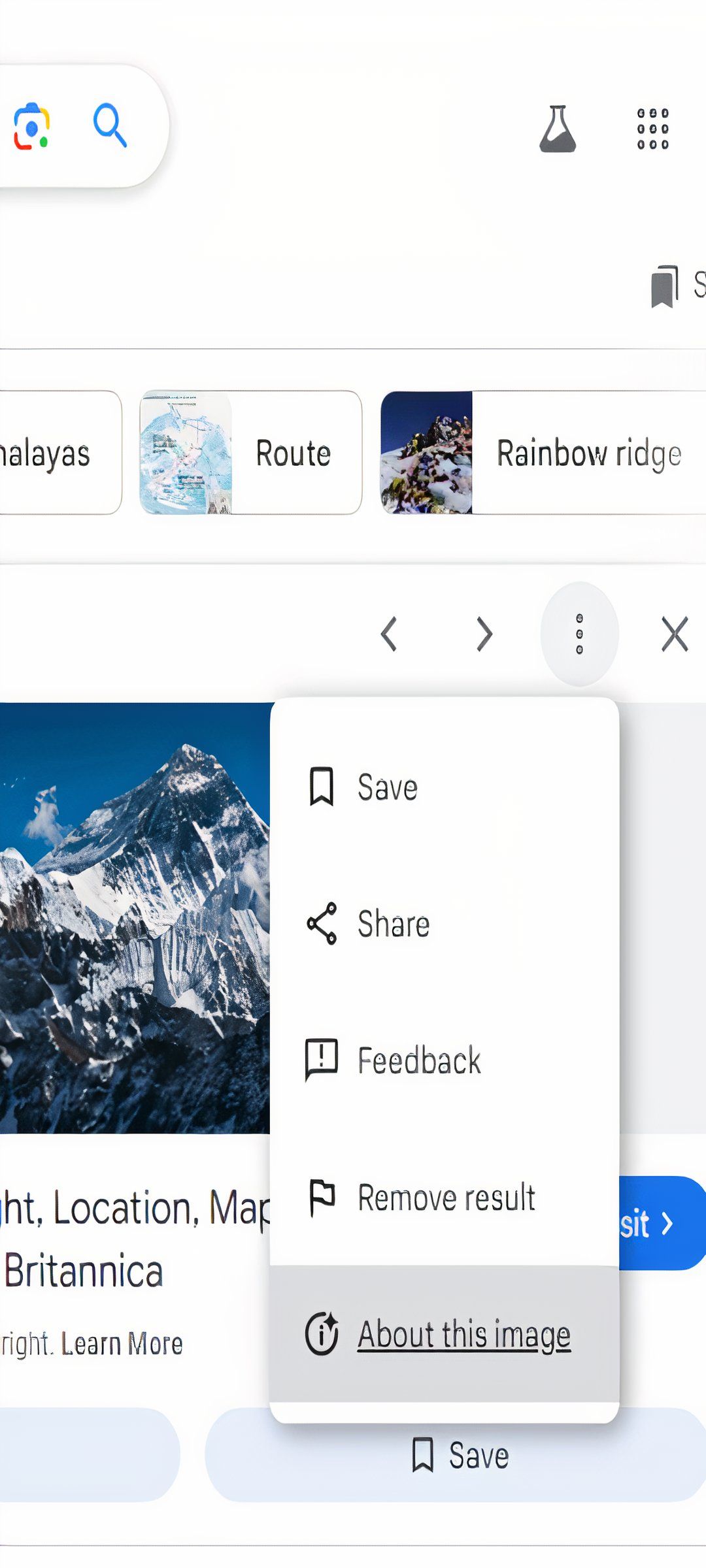Toggle the three-dot more options menu
The height and width of the screenshot is (1568, 706).
coord(579,634)
